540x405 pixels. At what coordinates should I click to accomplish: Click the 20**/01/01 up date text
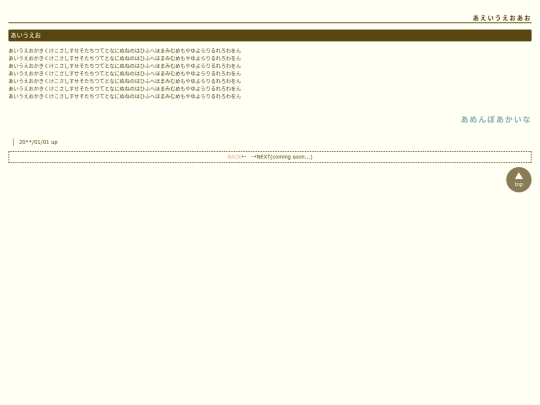(x=38, y=142)
